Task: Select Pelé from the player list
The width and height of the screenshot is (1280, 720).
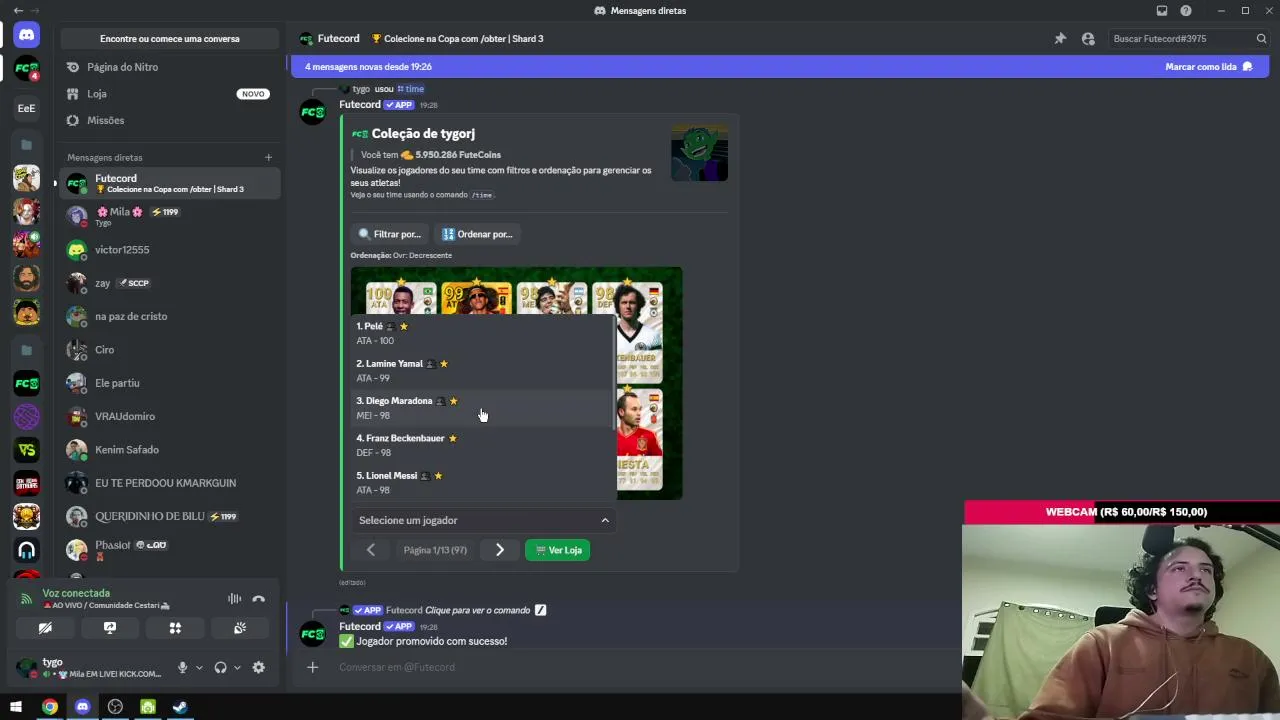Action: (x=483, y=333)
